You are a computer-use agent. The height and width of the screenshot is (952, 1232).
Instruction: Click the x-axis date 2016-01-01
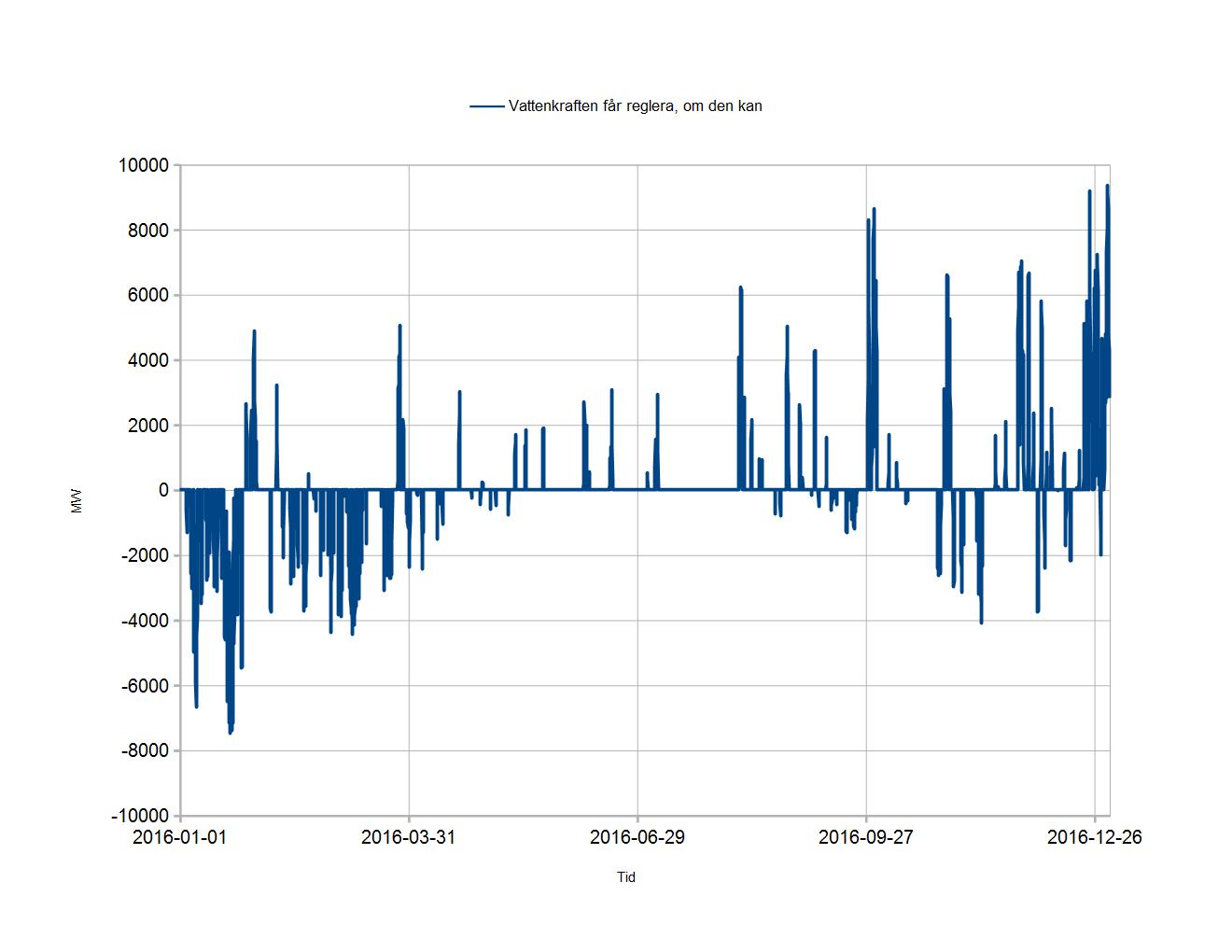point(179,837)
